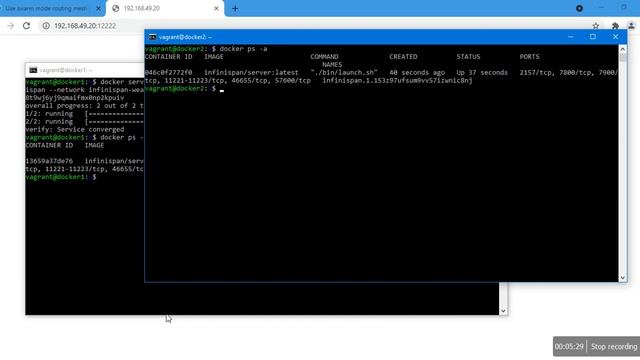Click the COMMAND column header in docker2
The width and height of the screenshot is (640, 360).
(324, 57)
